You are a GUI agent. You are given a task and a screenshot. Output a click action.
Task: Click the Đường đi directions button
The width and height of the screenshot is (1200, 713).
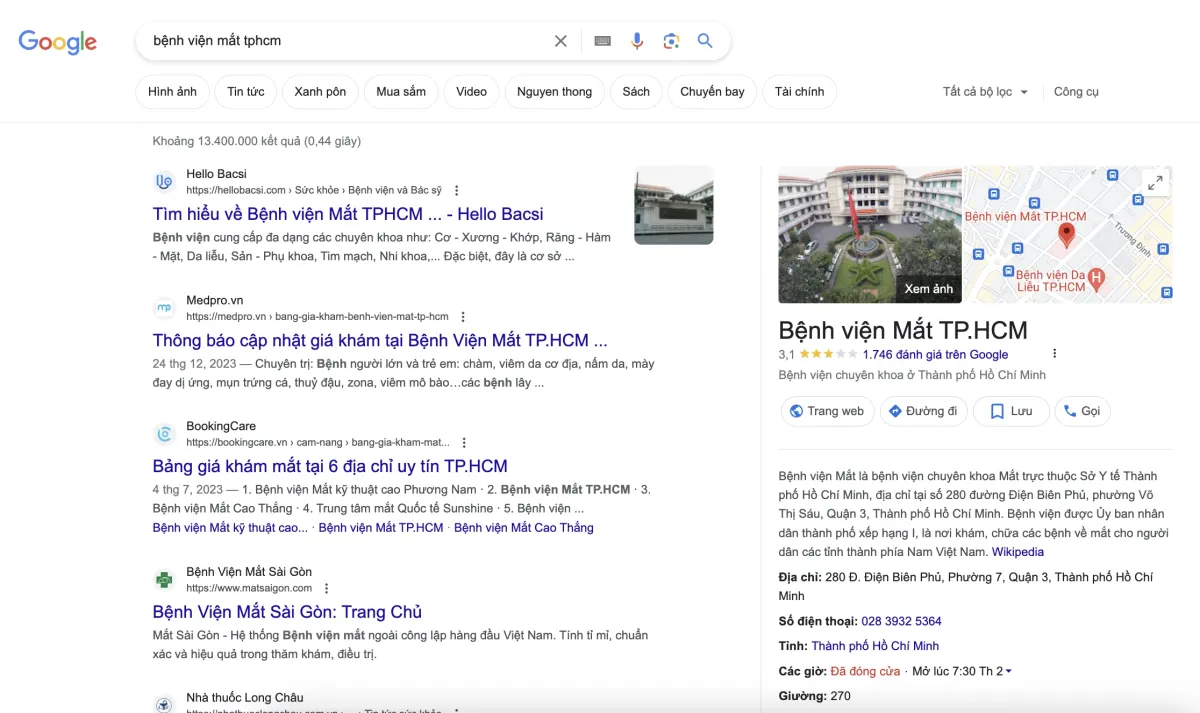click(x=923, y=411)
